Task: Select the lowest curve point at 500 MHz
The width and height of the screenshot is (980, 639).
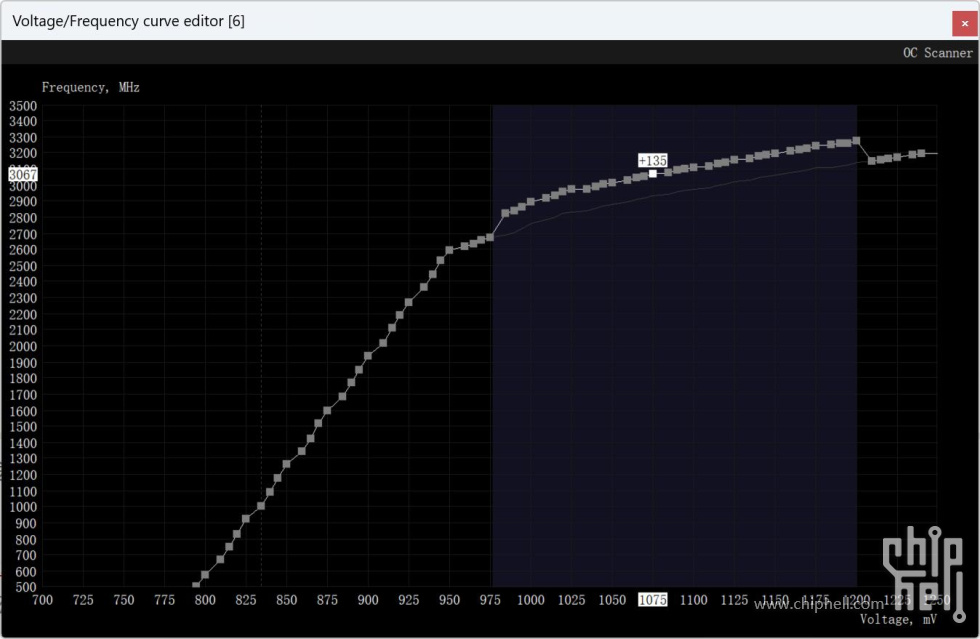Action: tap(196, 586)
